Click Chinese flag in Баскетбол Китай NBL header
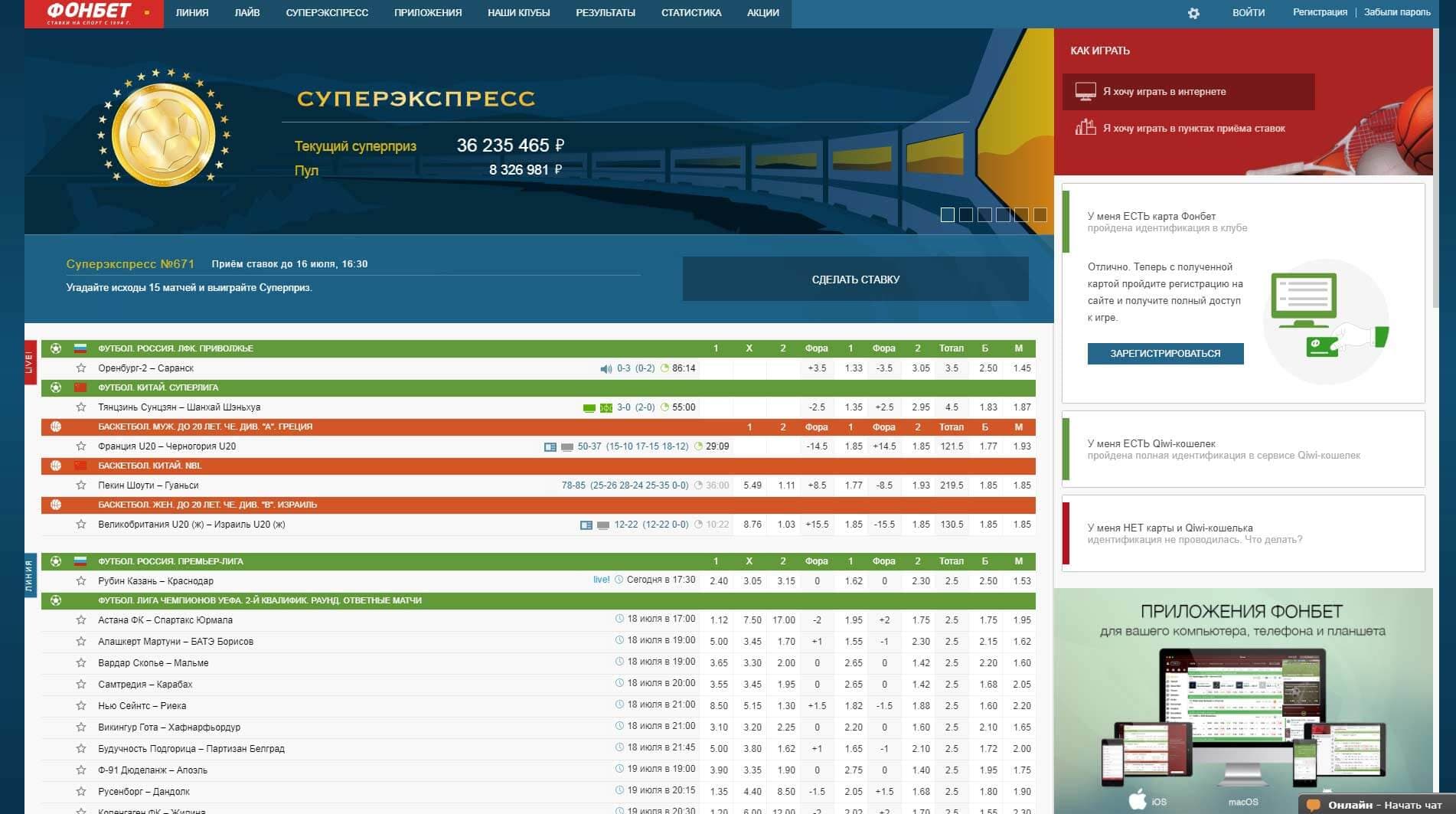Viewport: 1456px width, 814px height. (x=80, y=466)
